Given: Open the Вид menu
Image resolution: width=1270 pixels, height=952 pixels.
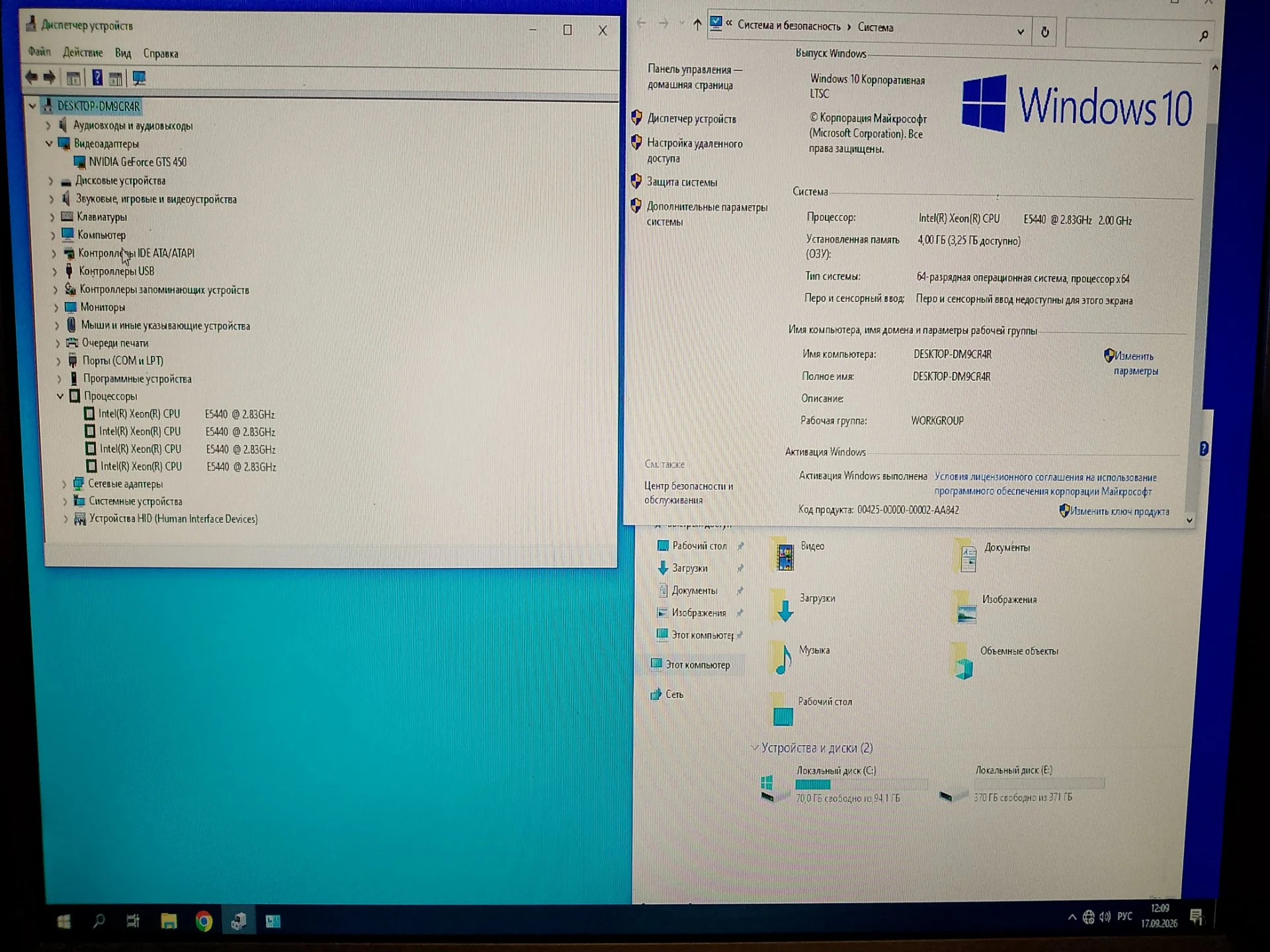Looking at the screenshot, I should point(123,53).
